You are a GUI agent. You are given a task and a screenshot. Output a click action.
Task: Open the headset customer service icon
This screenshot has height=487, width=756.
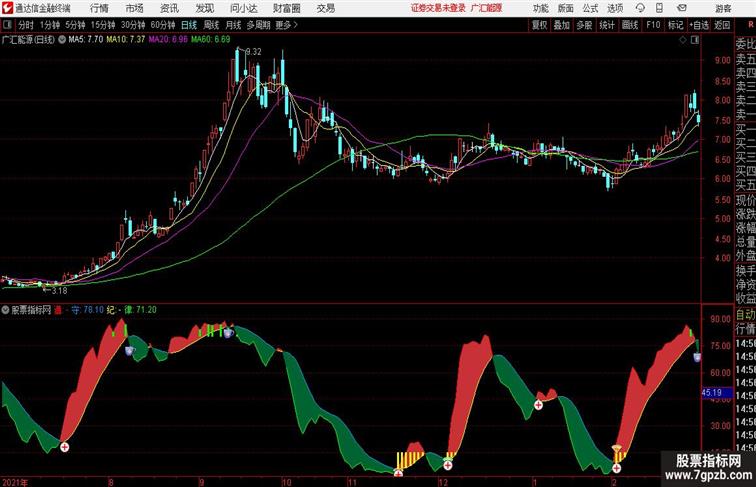tap(640, 8)
